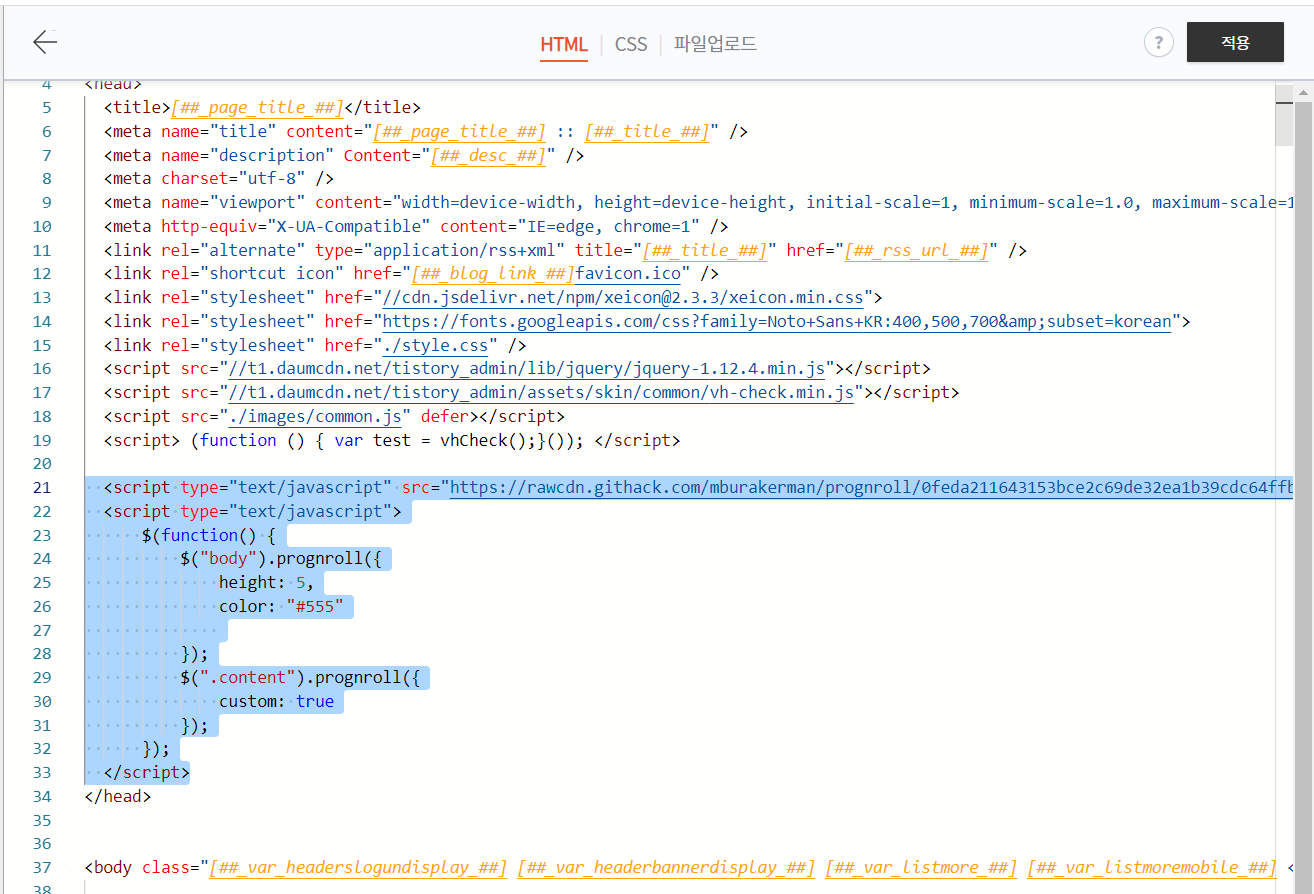Click the [##_var_listmore_##] placeholder
The width and height of the screenshot is (1314, 894).
coord(921,867)
